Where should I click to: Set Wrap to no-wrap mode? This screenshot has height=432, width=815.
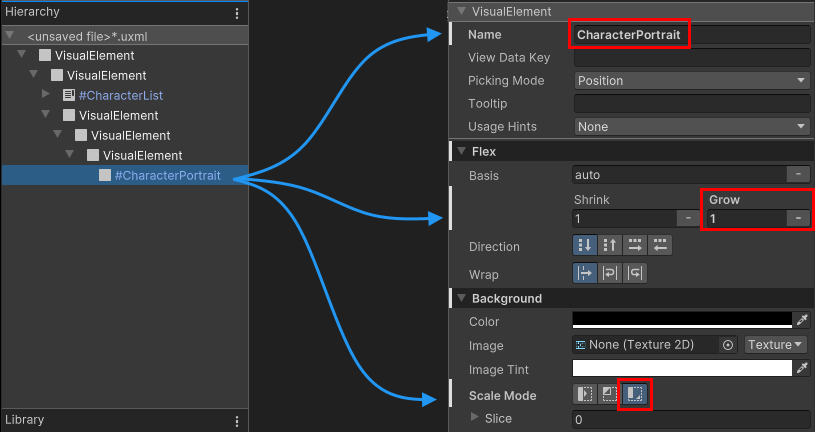pos(584,273)
